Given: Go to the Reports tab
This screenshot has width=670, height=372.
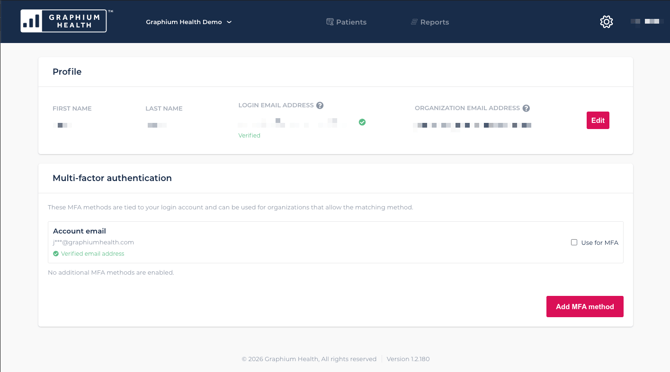Looking at the screenshot, I should pyautogui.click(x=430, y=22).
